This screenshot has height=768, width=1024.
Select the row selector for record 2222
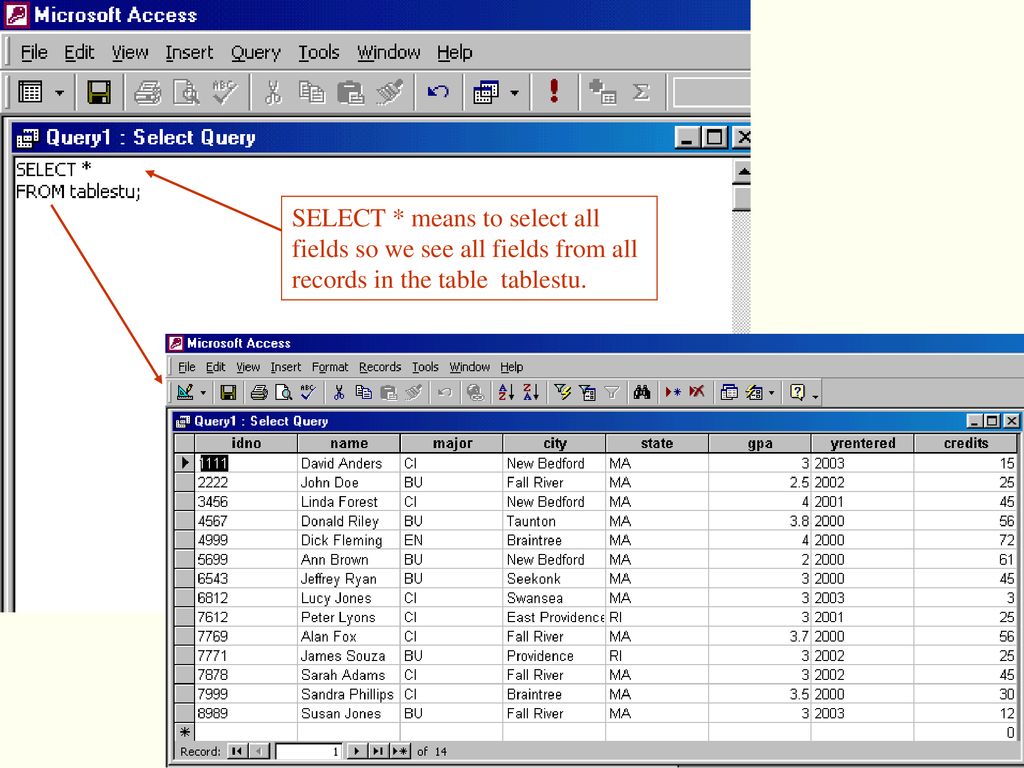click(x=185, y=483)
